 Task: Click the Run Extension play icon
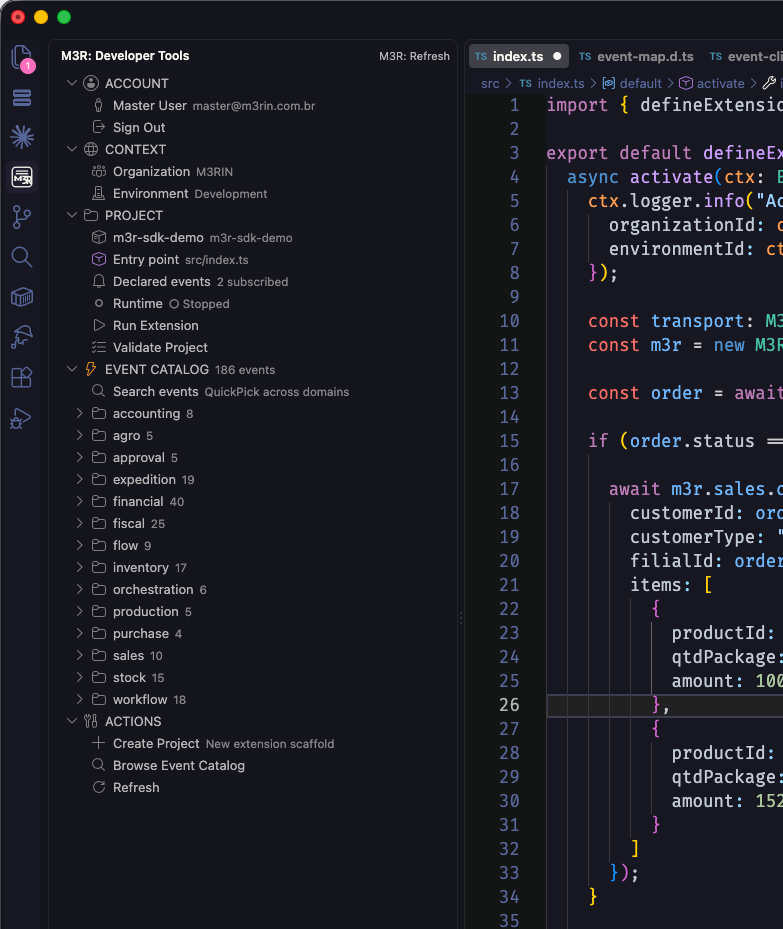pos(99,325)
